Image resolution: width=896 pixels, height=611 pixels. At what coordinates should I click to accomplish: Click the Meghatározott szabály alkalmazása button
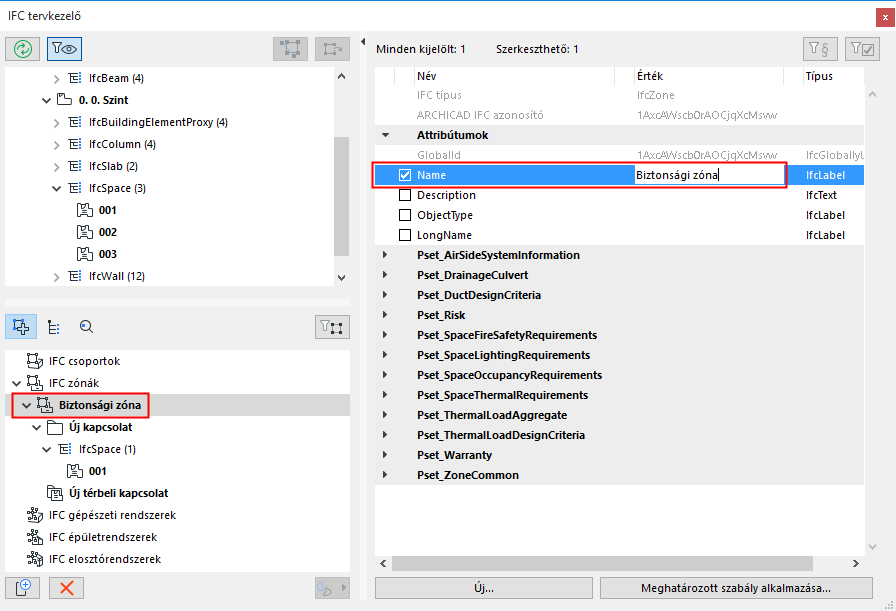735,587
